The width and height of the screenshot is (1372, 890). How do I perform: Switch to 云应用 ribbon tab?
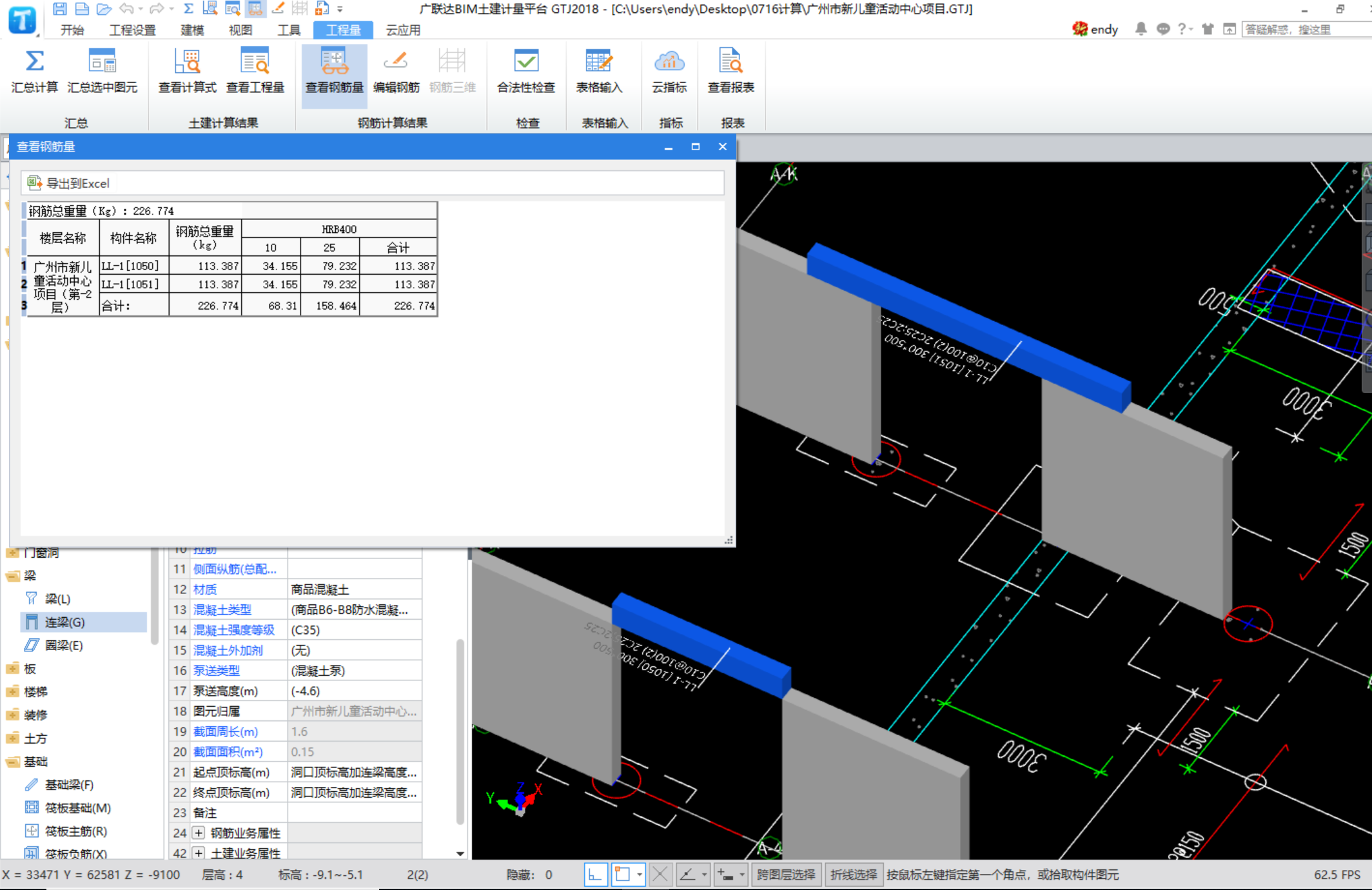pyautogui.click(x=403, y=30)
